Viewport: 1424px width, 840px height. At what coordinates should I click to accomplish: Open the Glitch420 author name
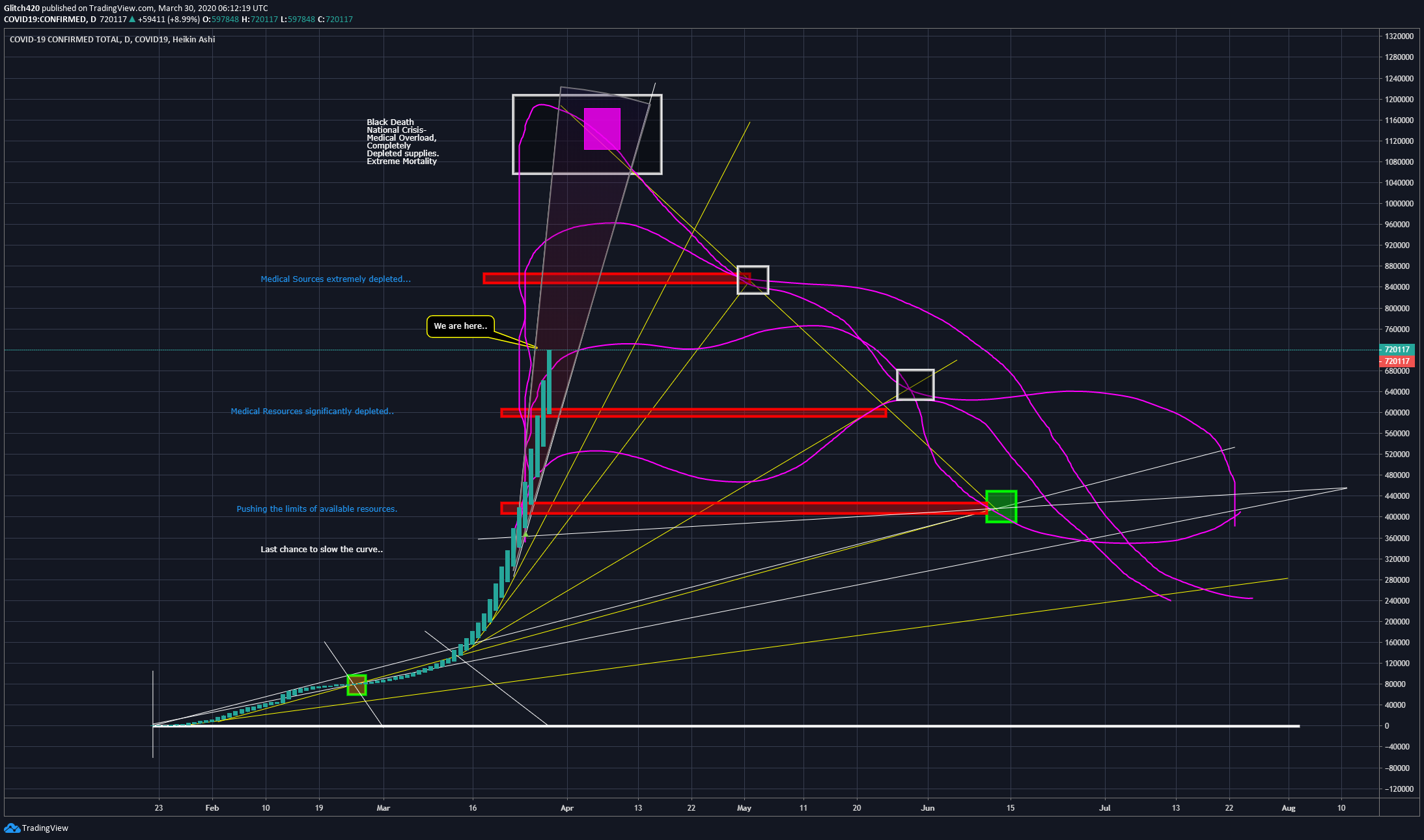(x=21, y=8)
